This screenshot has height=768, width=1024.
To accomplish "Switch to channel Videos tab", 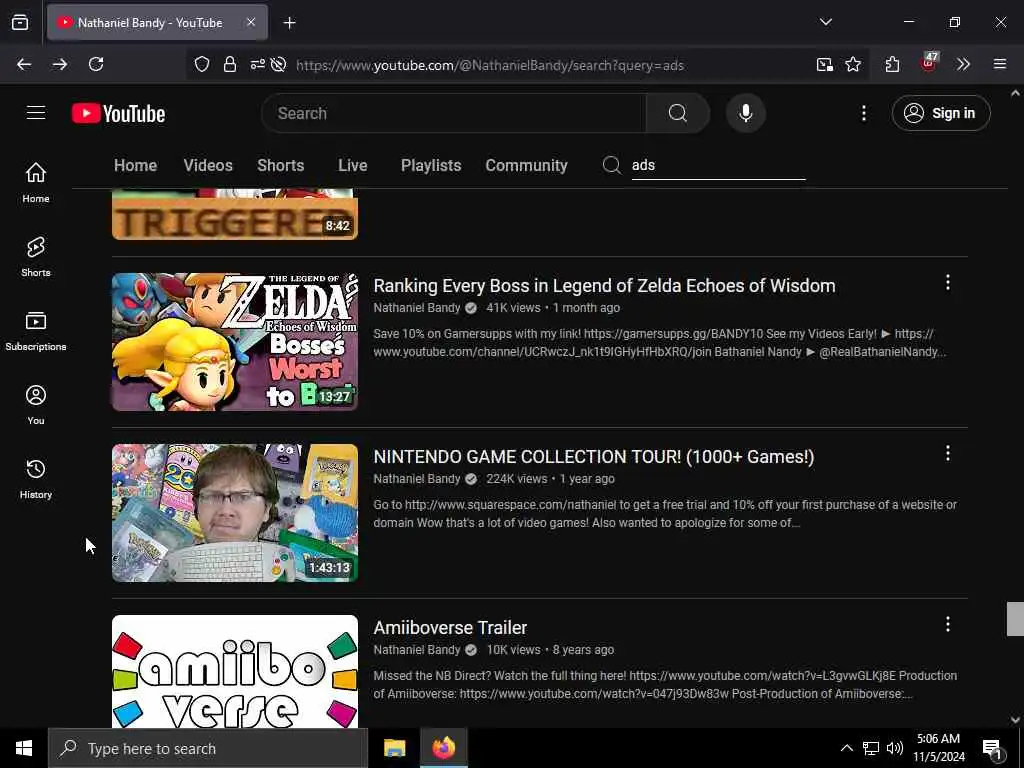I will coord(208,165).
